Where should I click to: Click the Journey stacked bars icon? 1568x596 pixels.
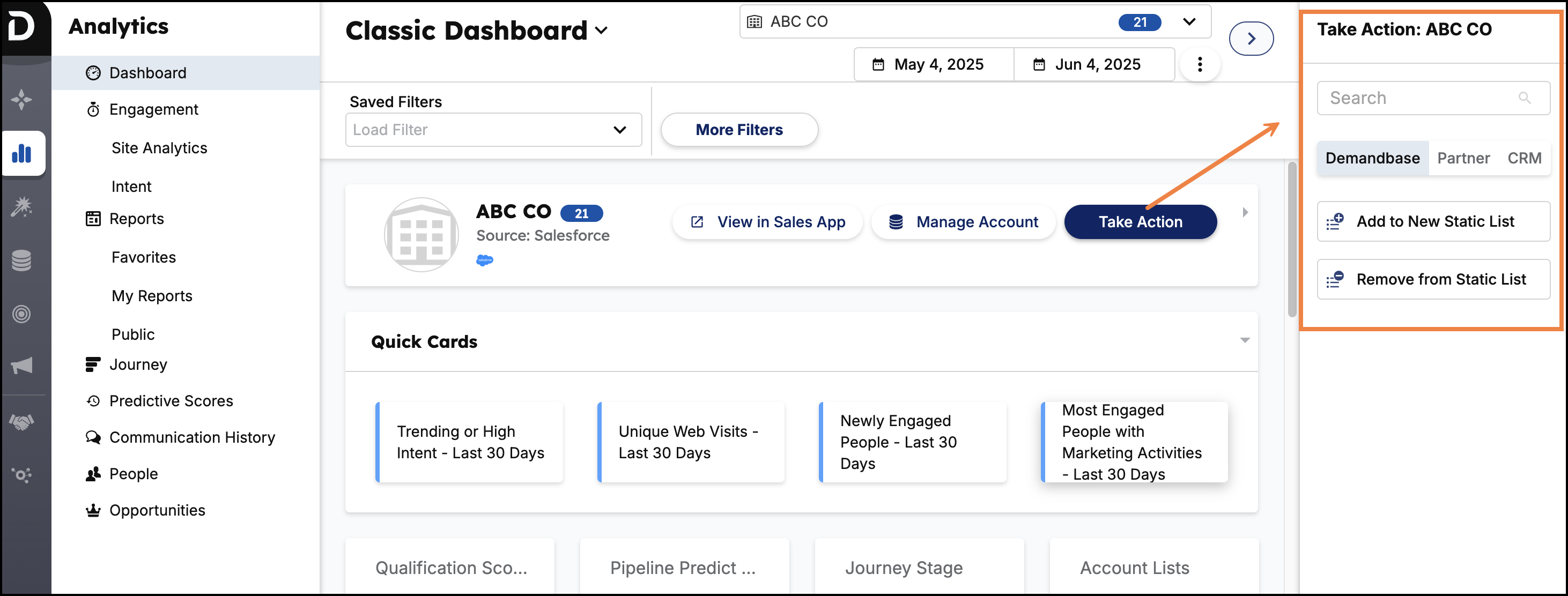(93, 364)
